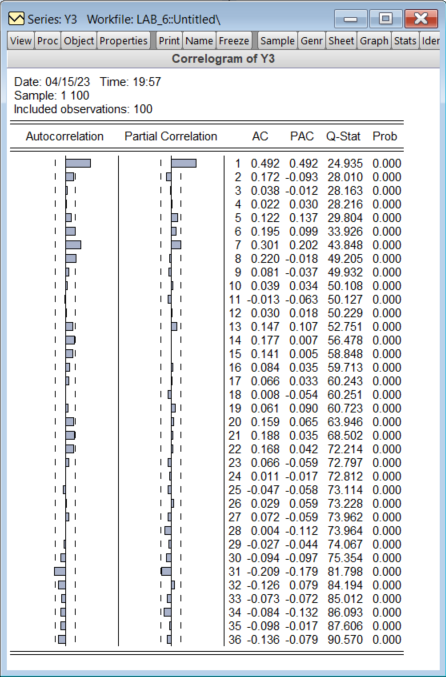Select PAC value 0.202 at lag 7

pos(304,245)
